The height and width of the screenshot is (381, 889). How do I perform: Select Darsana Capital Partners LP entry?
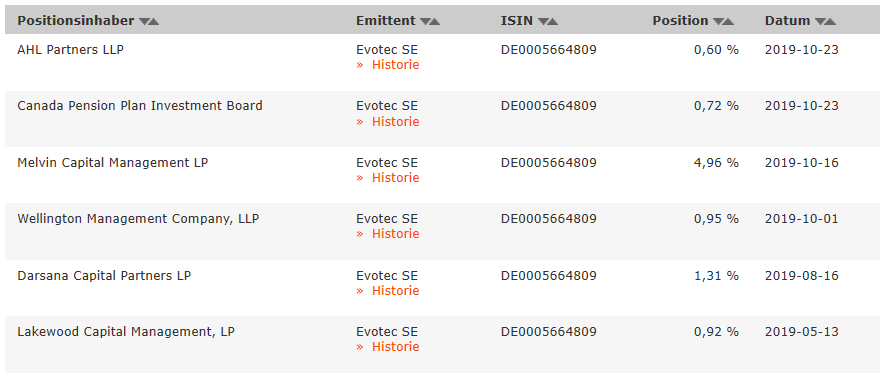[104, 276]
